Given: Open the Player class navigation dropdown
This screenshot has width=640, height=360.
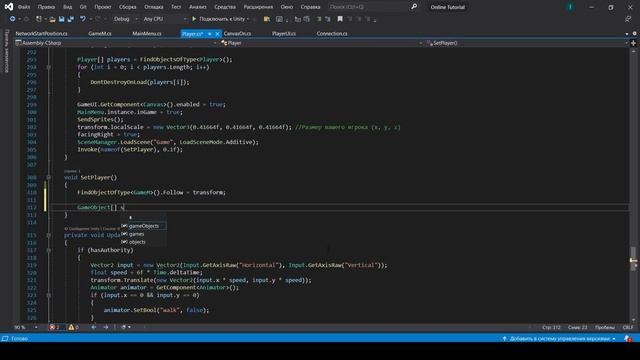Looking at the screenshot, I should coord(321,43).
